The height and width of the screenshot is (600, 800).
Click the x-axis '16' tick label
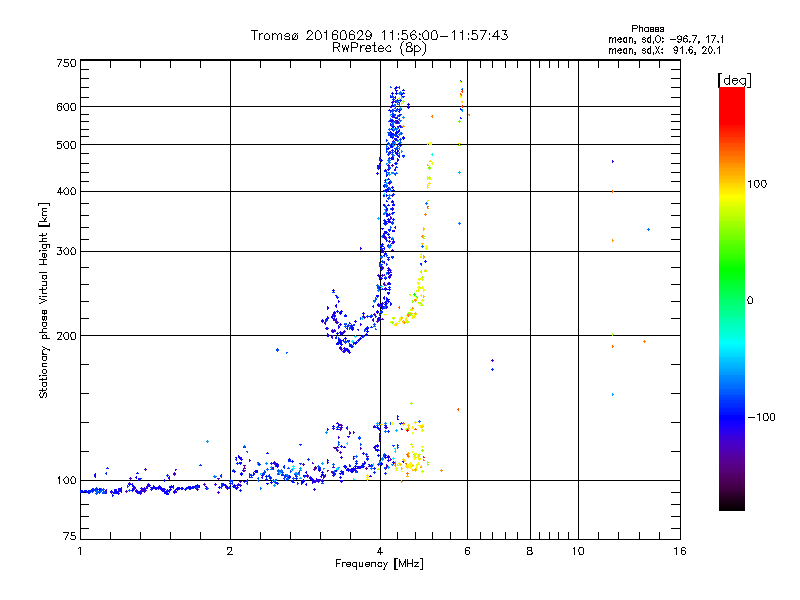click(680, 551)
